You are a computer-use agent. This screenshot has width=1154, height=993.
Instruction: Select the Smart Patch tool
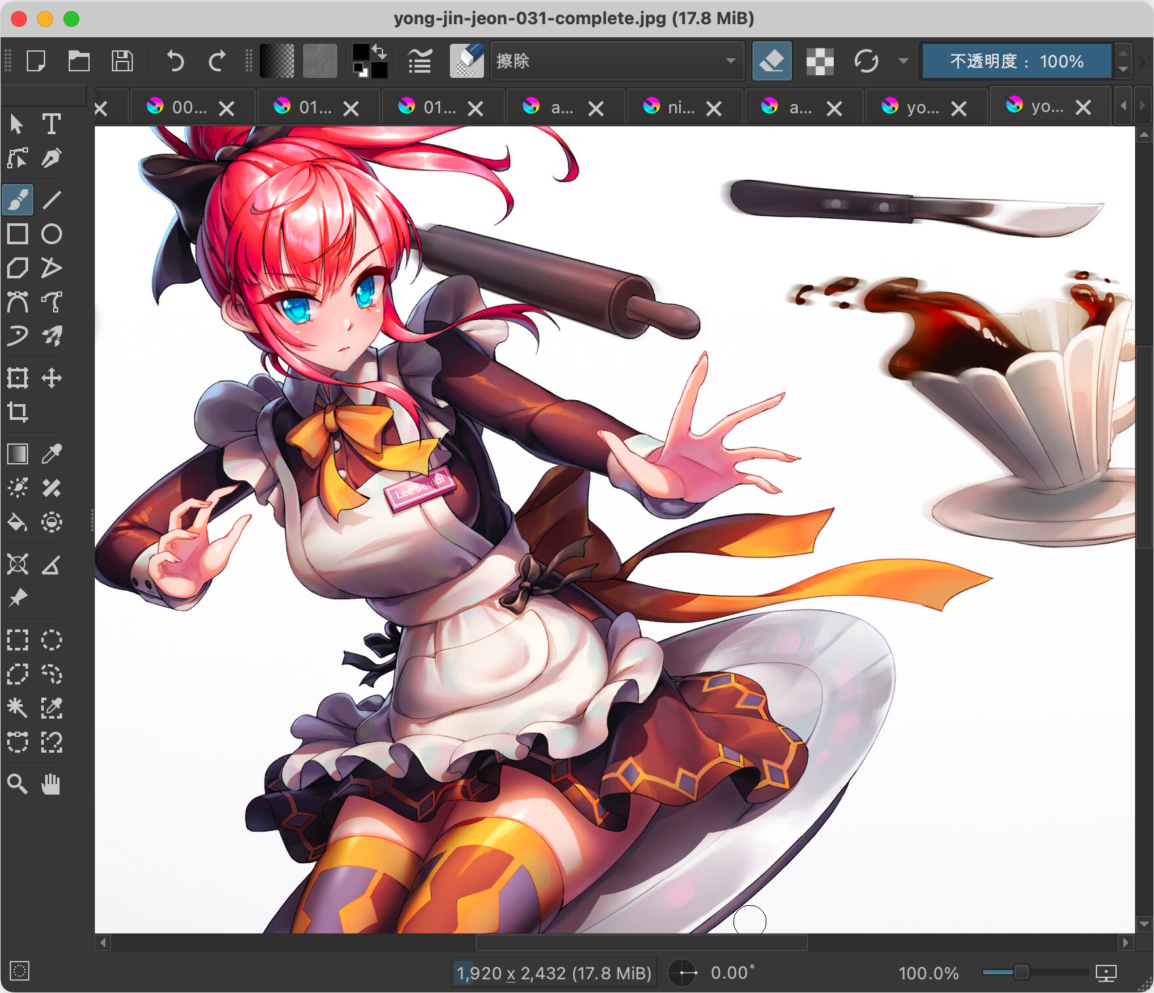point(51,488)
